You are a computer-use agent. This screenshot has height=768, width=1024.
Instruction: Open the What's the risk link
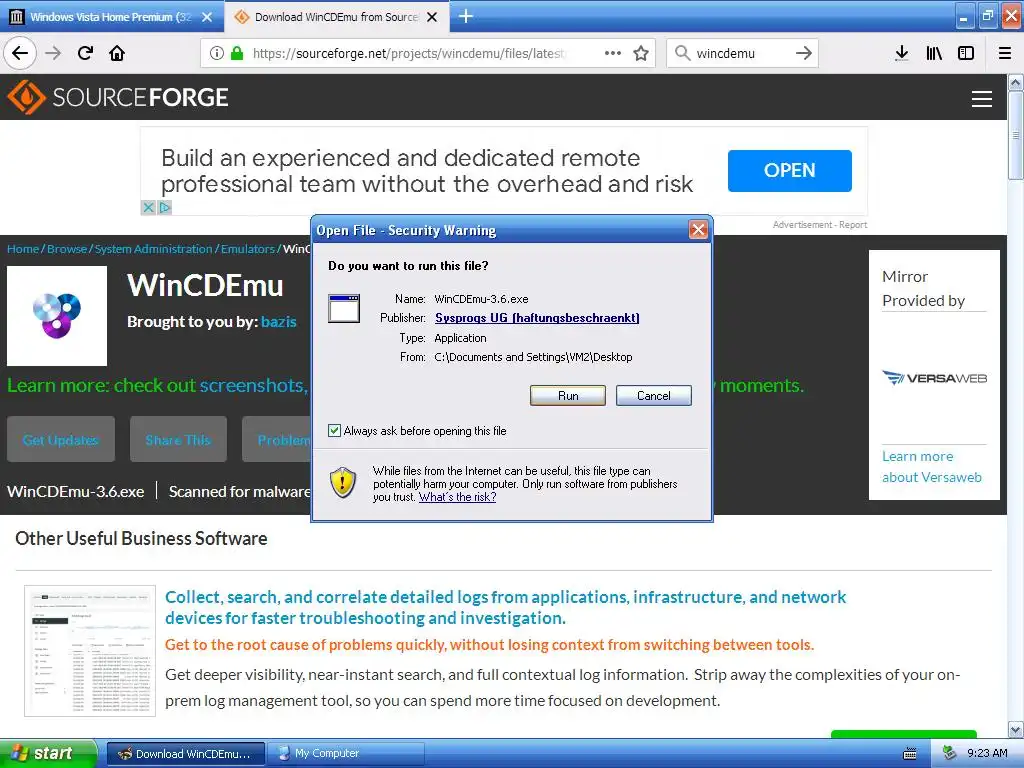coord(457,497)
